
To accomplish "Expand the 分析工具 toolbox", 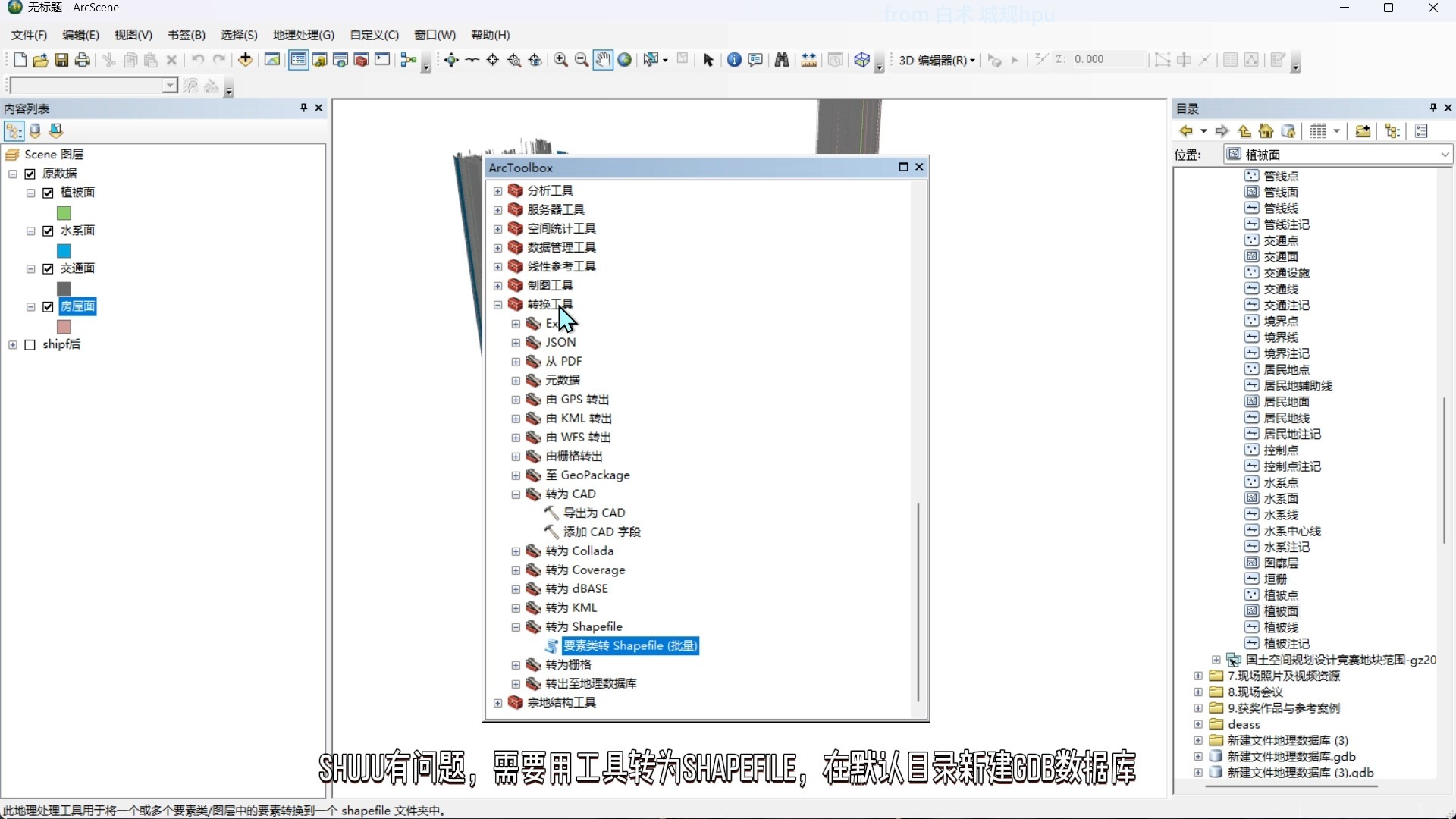I will point(497,191).
